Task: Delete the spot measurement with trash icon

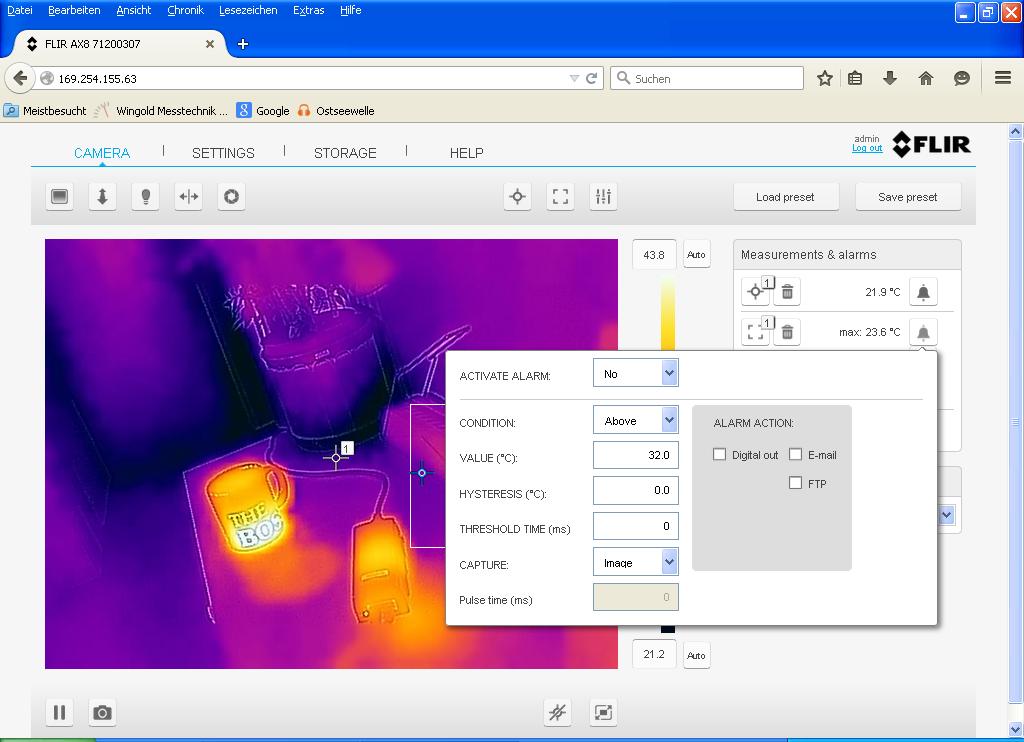Action: pyautogui.click(x=787, y=292)
